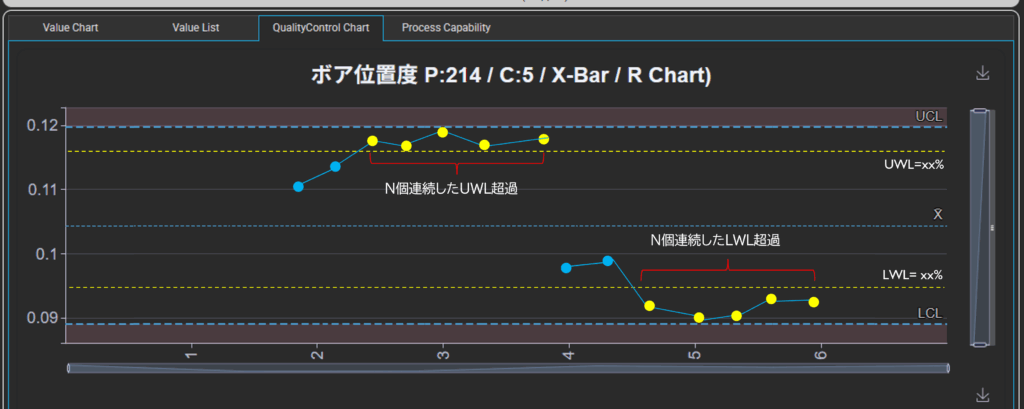Click the UWL=xx% warning limit label
The image size is (1024, 409).
click(912, 164)
